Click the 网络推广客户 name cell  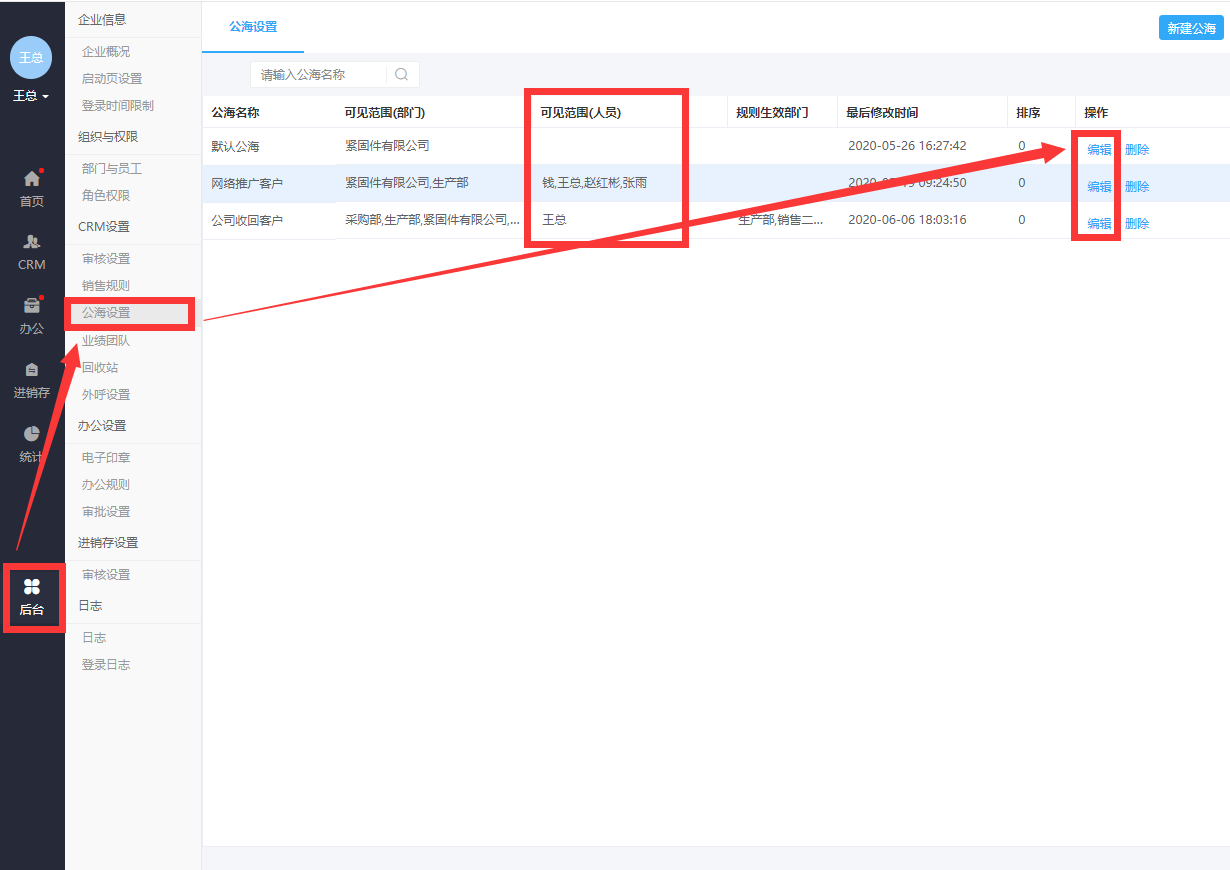tap(247, 184)
